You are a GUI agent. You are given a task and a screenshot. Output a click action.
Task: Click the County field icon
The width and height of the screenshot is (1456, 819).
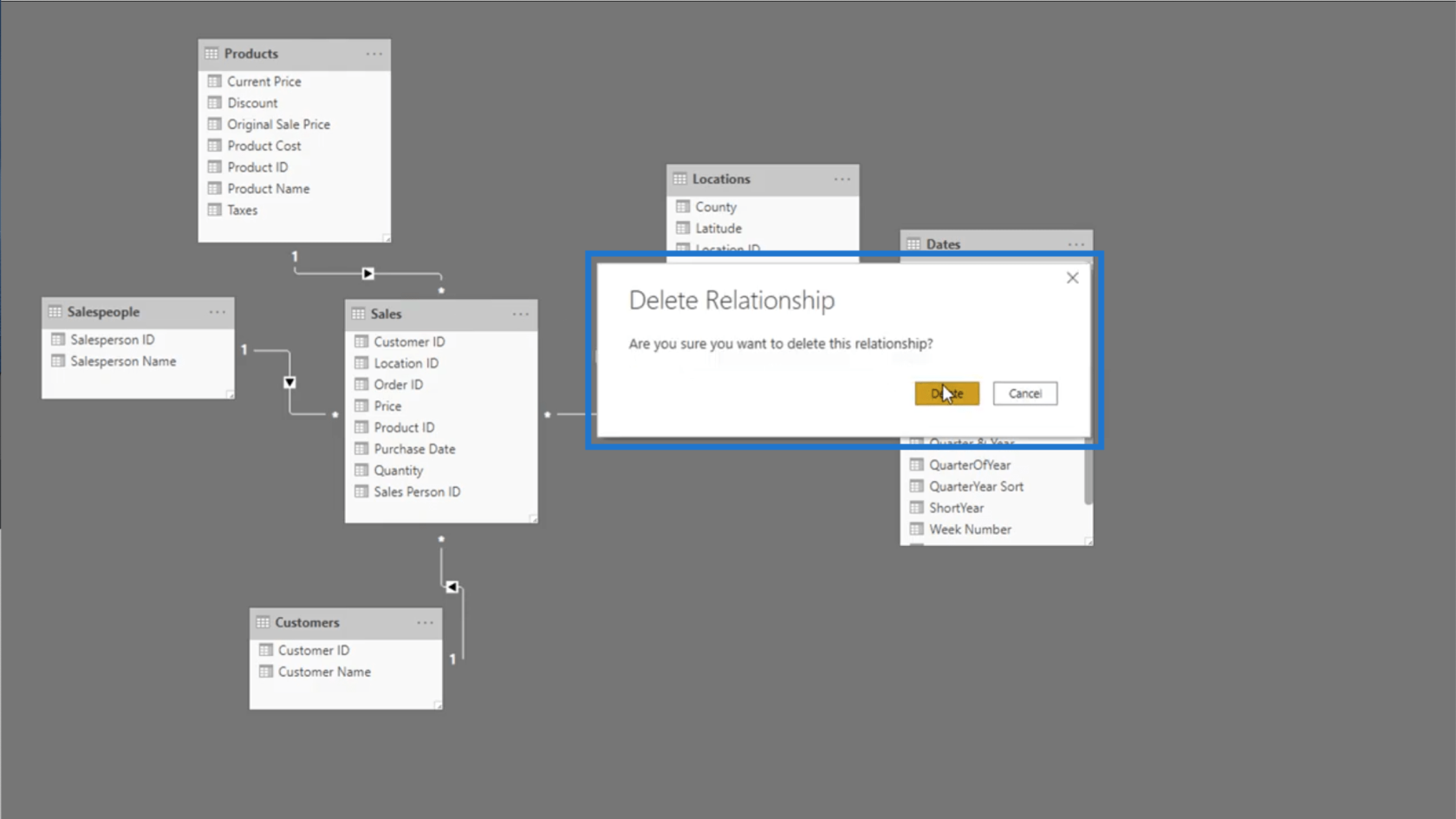[683, 207]
